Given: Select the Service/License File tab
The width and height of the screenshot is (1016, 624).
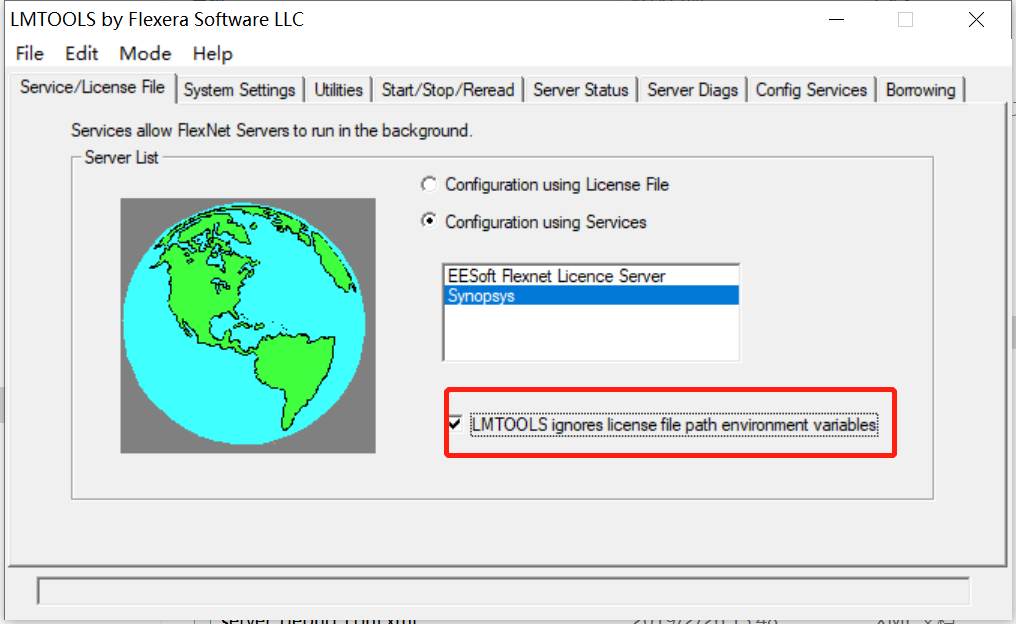Looking at the screenshot, I should click(x=92, y=87).
